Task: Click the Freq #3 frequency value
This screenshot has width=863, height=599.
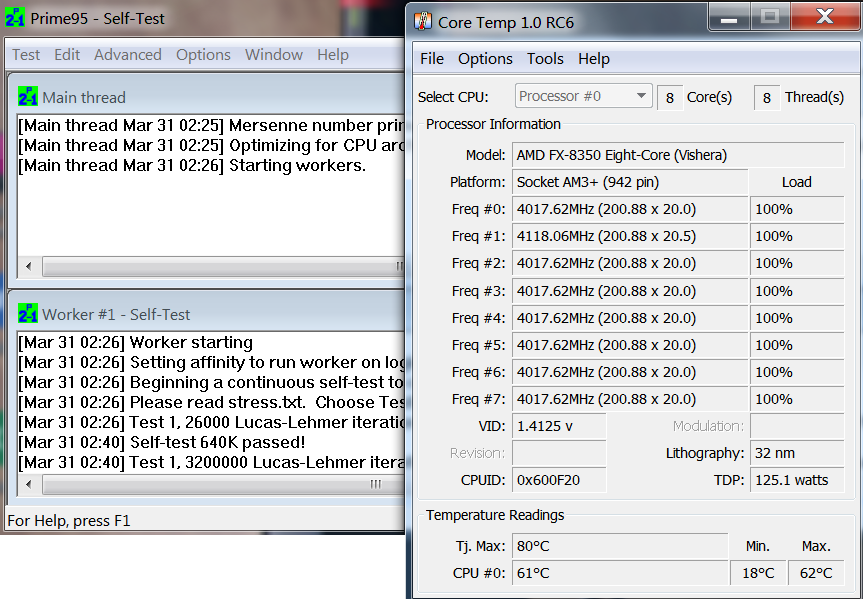Action: [x=630, y=291]
